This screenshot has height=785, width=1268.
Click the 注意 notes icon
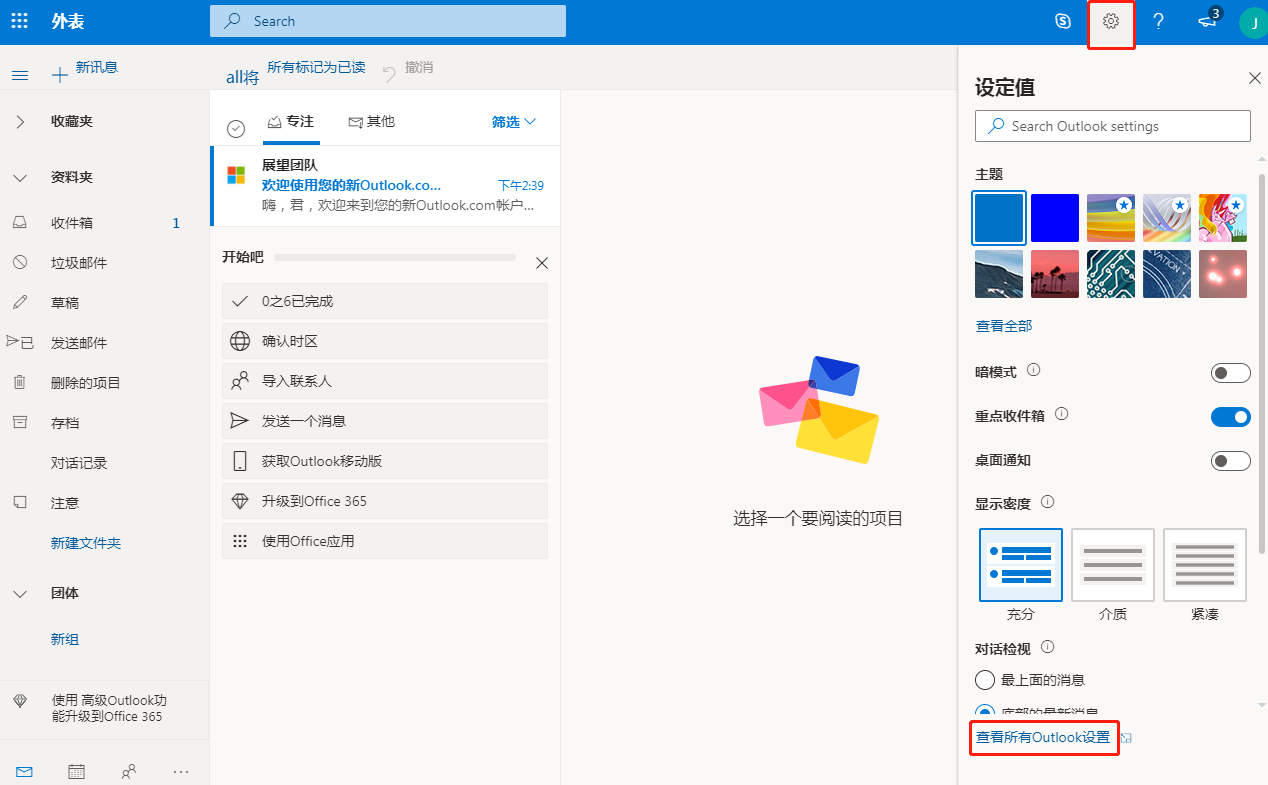coord(19,502)
